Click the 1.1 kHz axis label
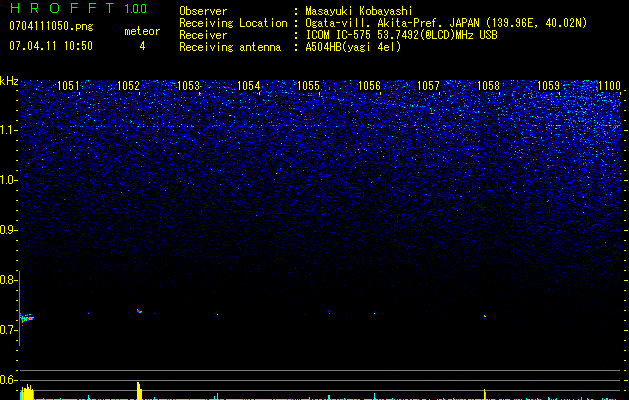Screen dimensions: 629x400 point(8,130)
